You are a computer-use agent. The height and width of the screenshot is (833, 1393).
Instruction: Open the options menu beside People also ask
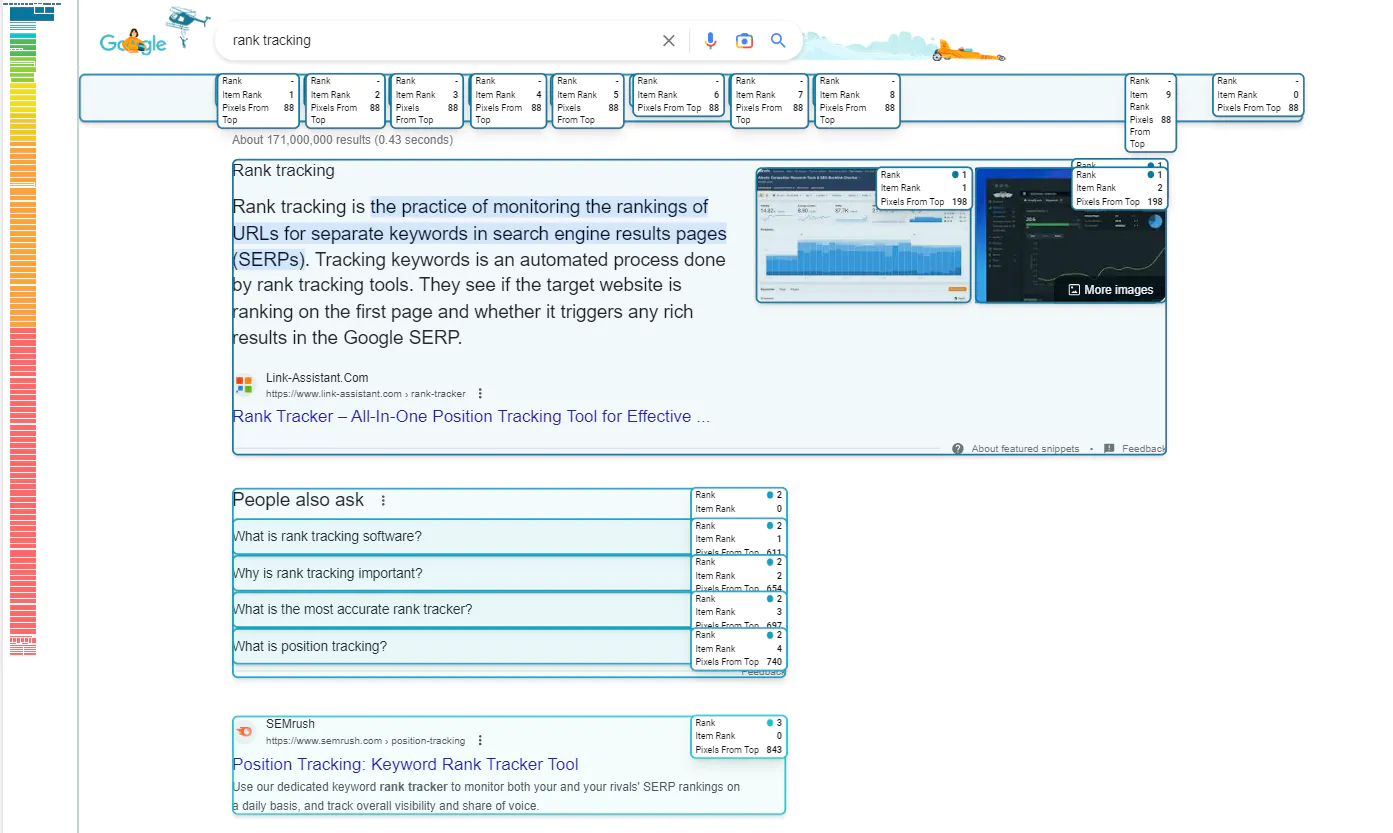382,500
